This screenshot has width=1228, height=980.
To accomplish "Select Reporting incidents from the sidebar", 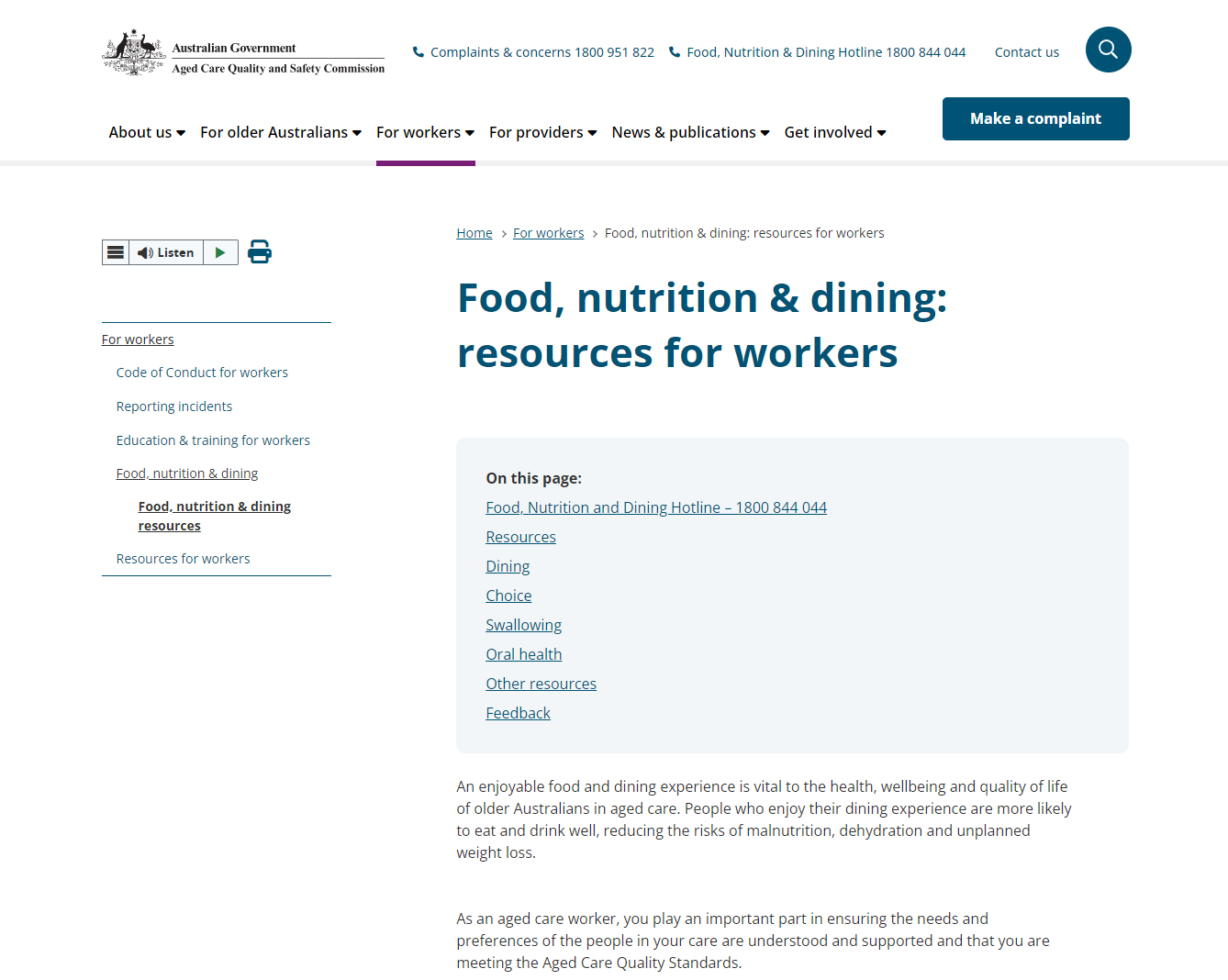I will [174, 406].
